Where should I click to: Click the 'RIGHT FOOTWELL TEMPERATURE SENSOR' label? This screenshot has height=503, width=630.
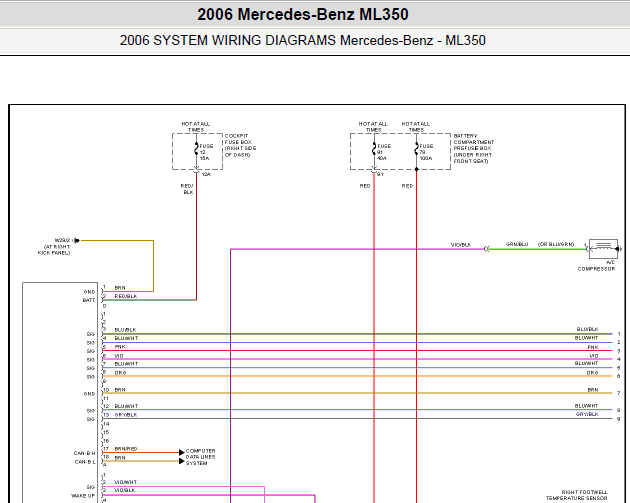click(x=577, y=495)
